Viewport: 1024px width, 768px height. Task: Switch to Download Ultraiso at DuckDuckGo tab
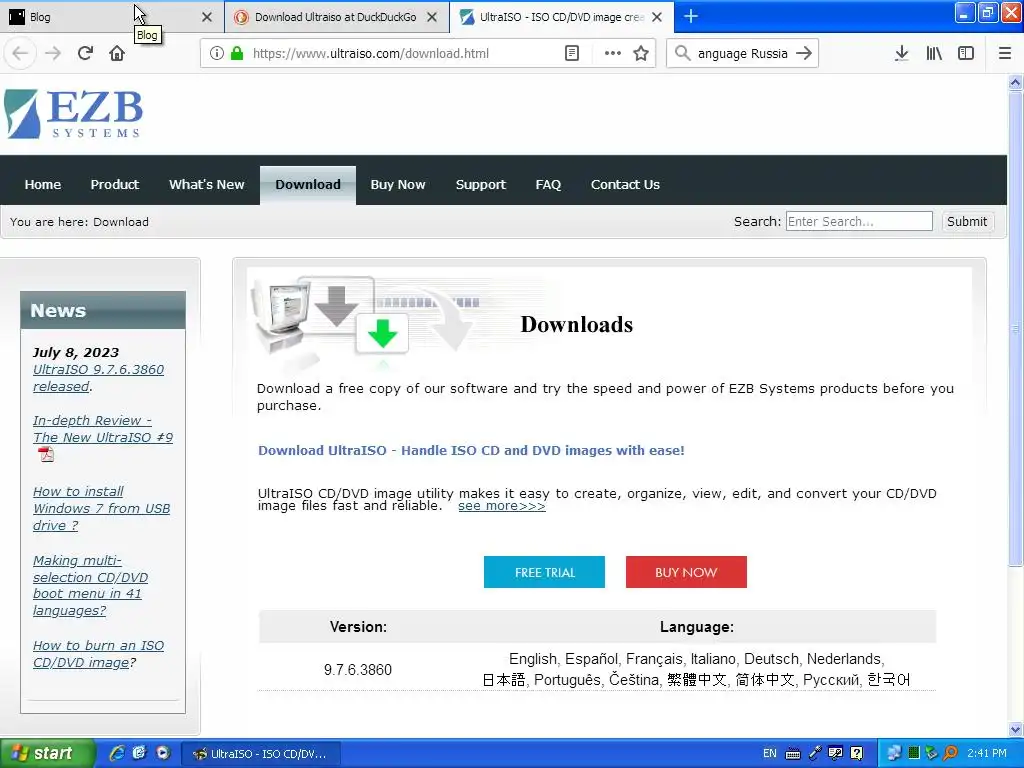click(x=336, y=17)
